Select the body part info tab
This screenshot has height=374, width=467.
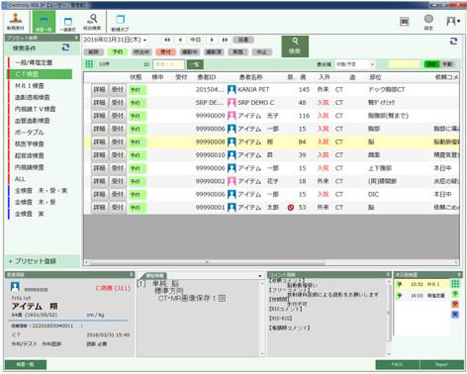coord(155,276)
